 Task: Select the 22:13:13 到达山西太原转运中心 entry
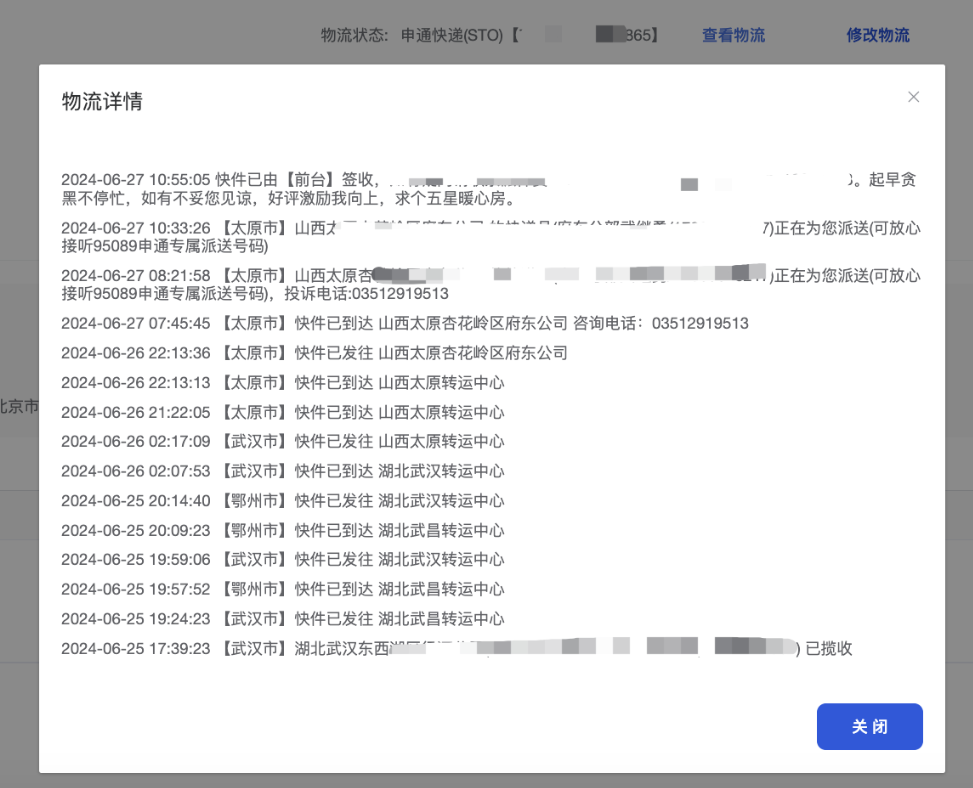point(282,383)
